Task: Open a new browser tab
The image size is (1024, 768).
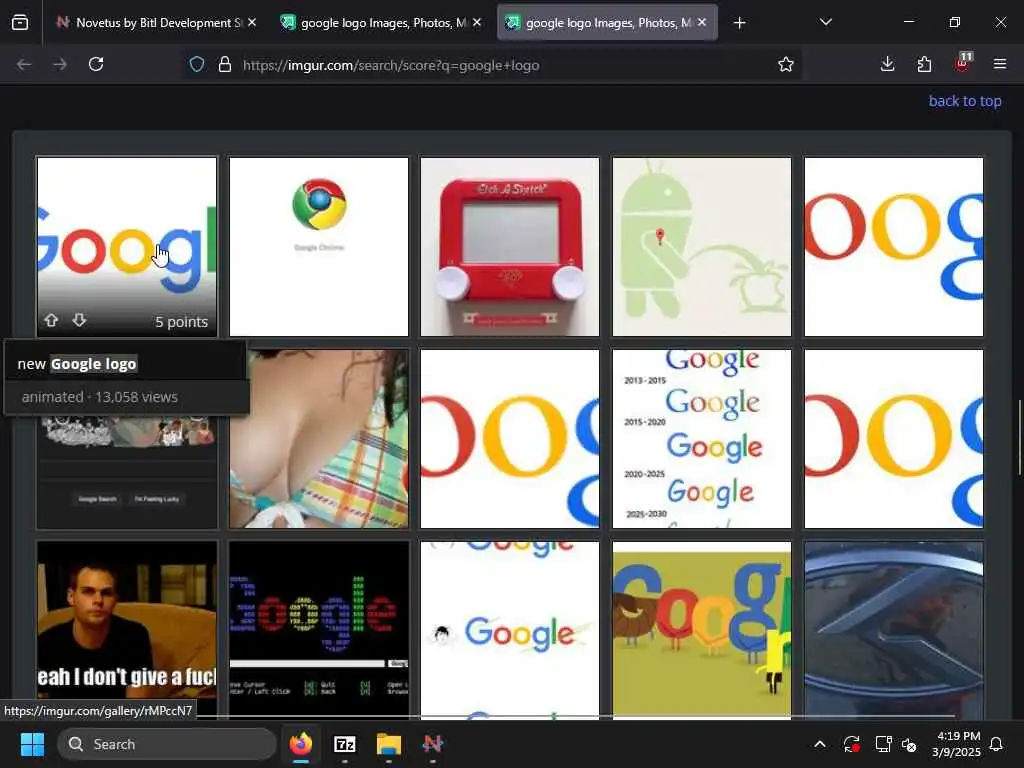Action: (739, 23)
